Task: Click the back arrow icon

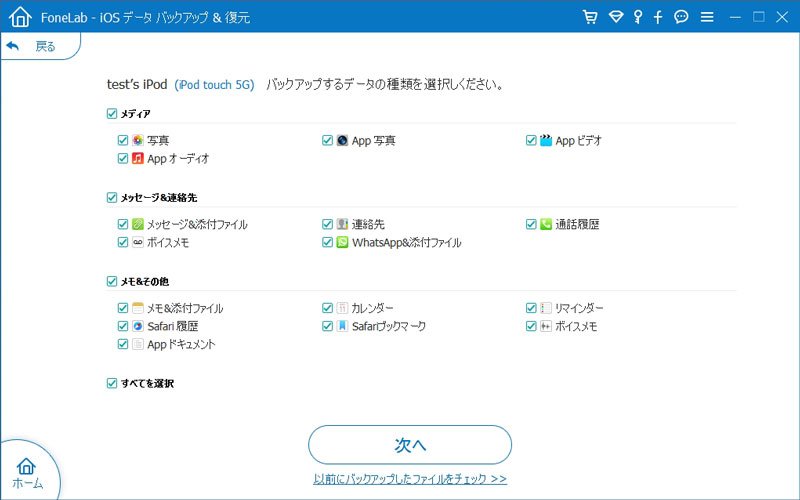Action: point(13,46)
